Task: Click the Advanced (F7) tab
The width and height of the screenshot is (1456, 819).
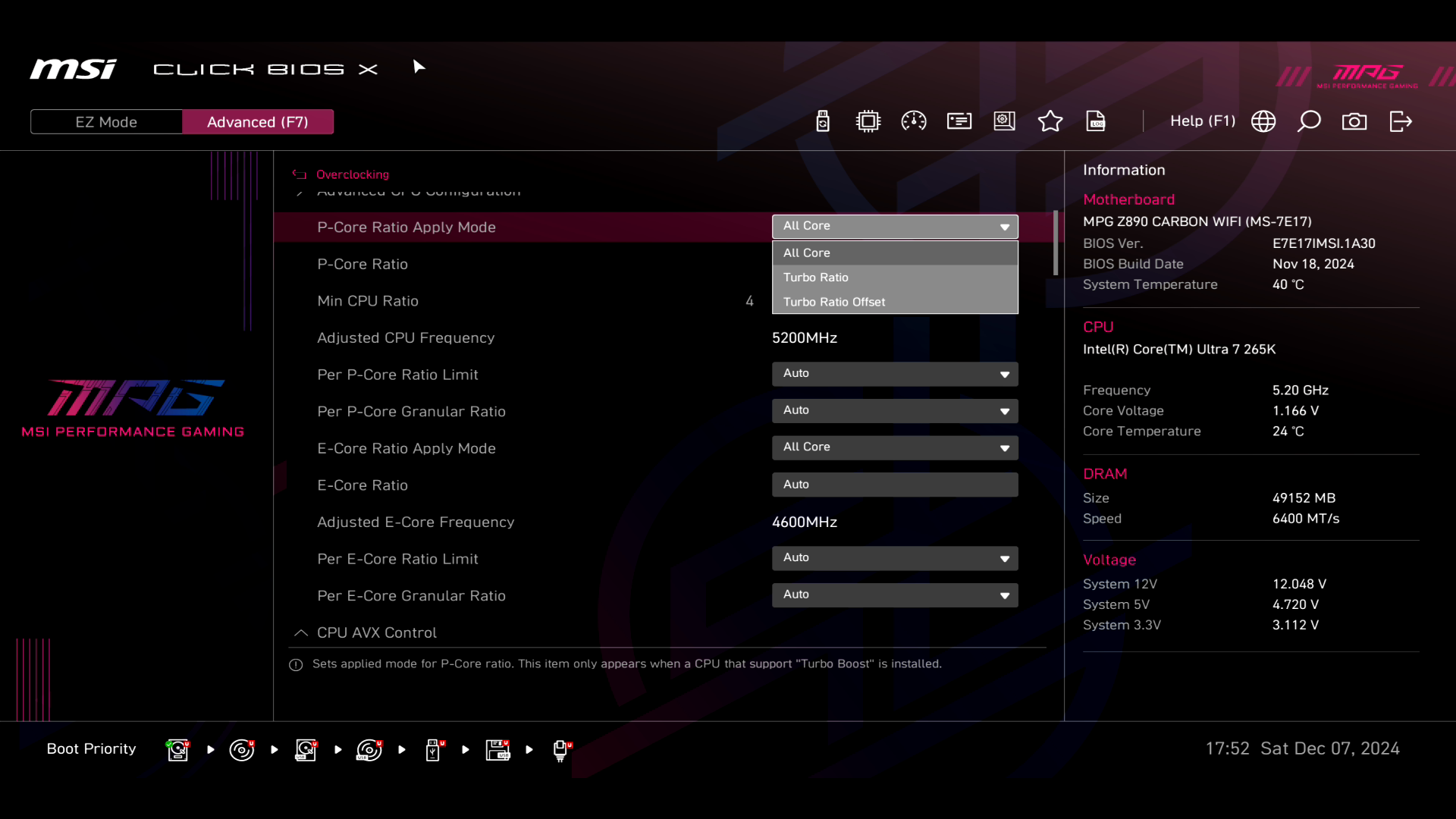Action: click(x=257, y=122)
